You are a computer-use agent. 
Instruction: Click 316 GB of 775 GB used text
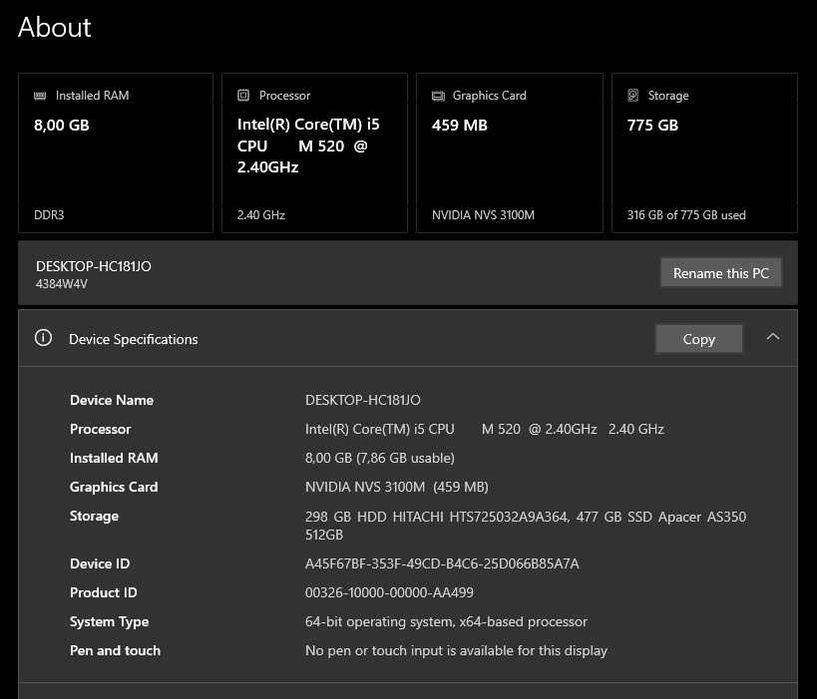click(686, 215)
